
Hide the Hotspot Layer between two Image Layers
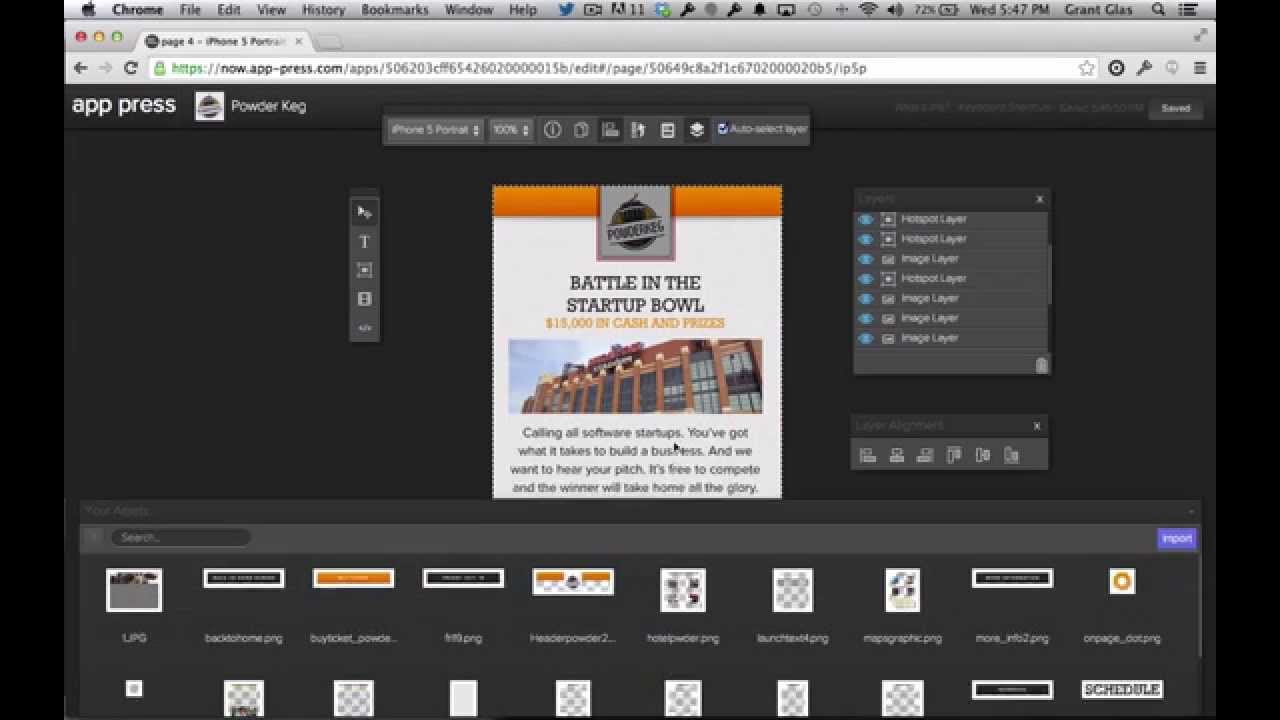(866, 279)
